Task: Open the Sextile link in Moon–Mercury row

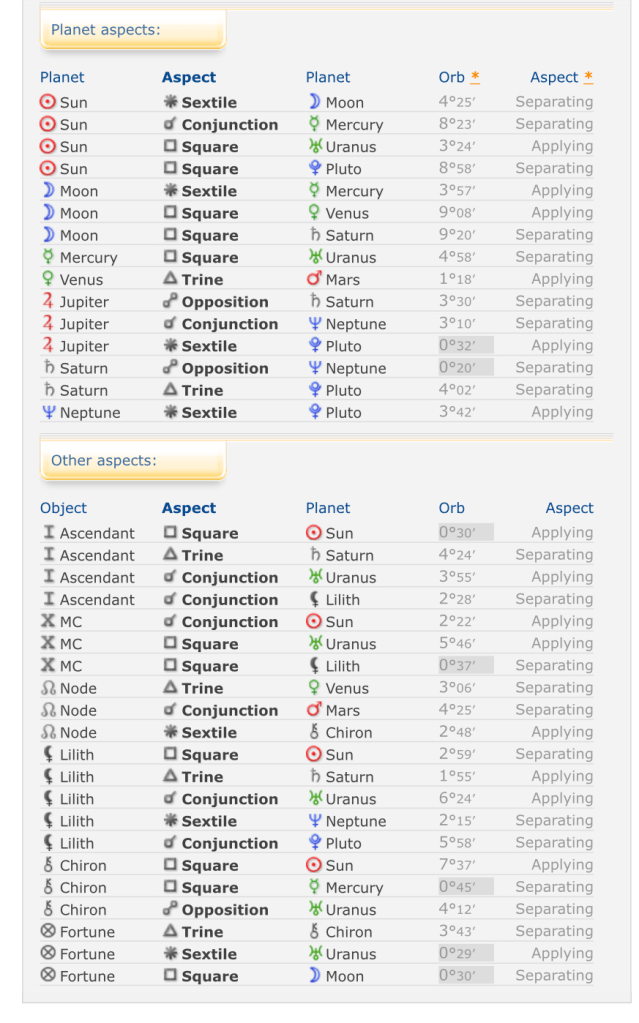Action: 209,191
